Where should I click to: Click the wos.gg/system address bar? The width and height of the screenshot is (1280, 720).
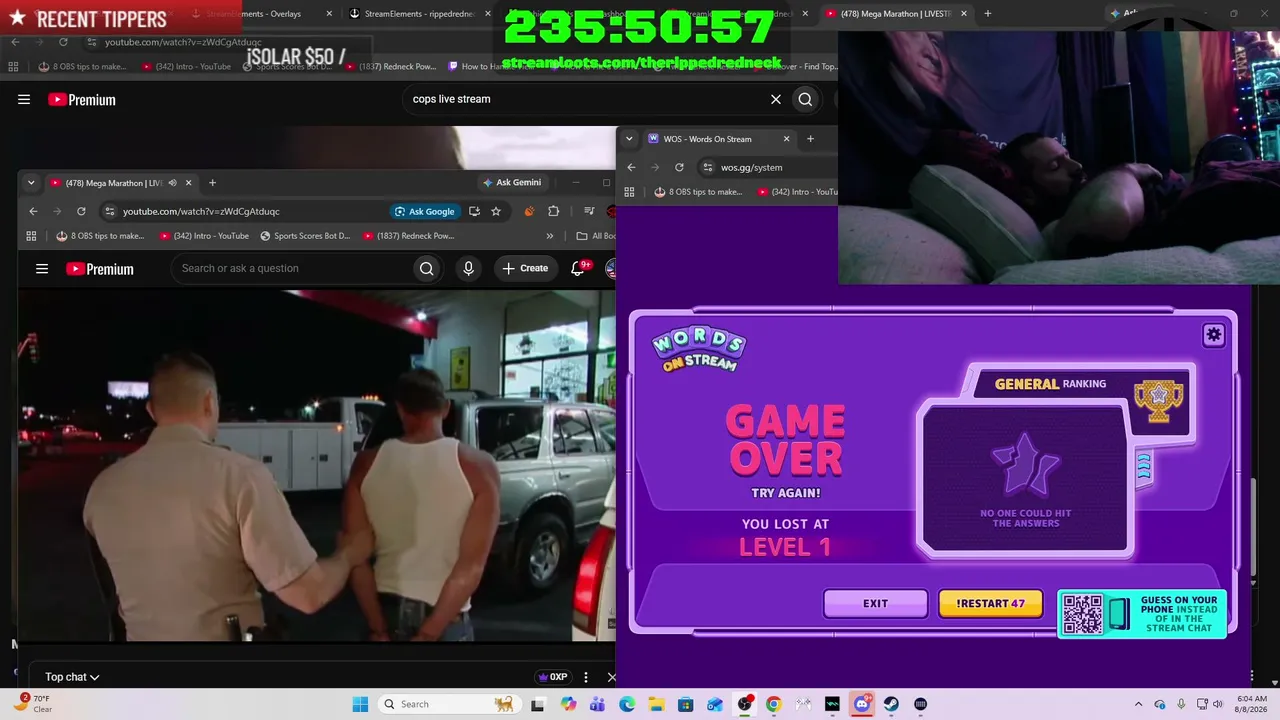767,167
